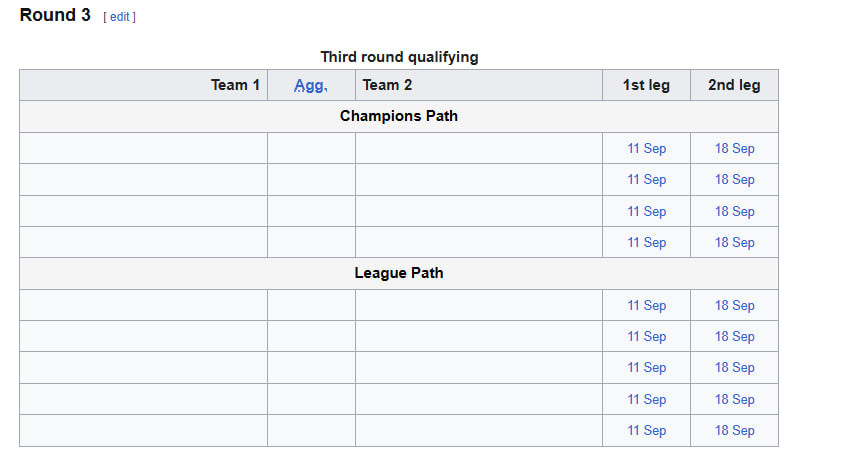Open 11 Sep in second League Path row
The height and width of the screenshot is (461, 843).
tap(646, 337)
